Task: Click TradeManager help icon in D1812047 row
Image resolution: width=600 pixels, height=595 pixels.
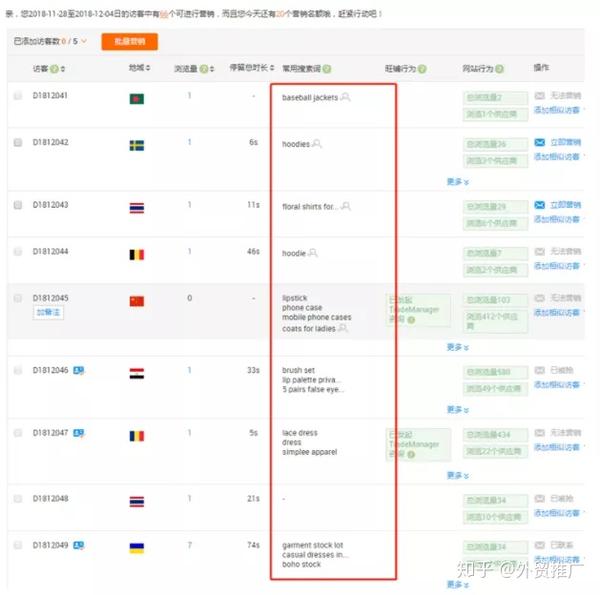Action: [411, 454]
